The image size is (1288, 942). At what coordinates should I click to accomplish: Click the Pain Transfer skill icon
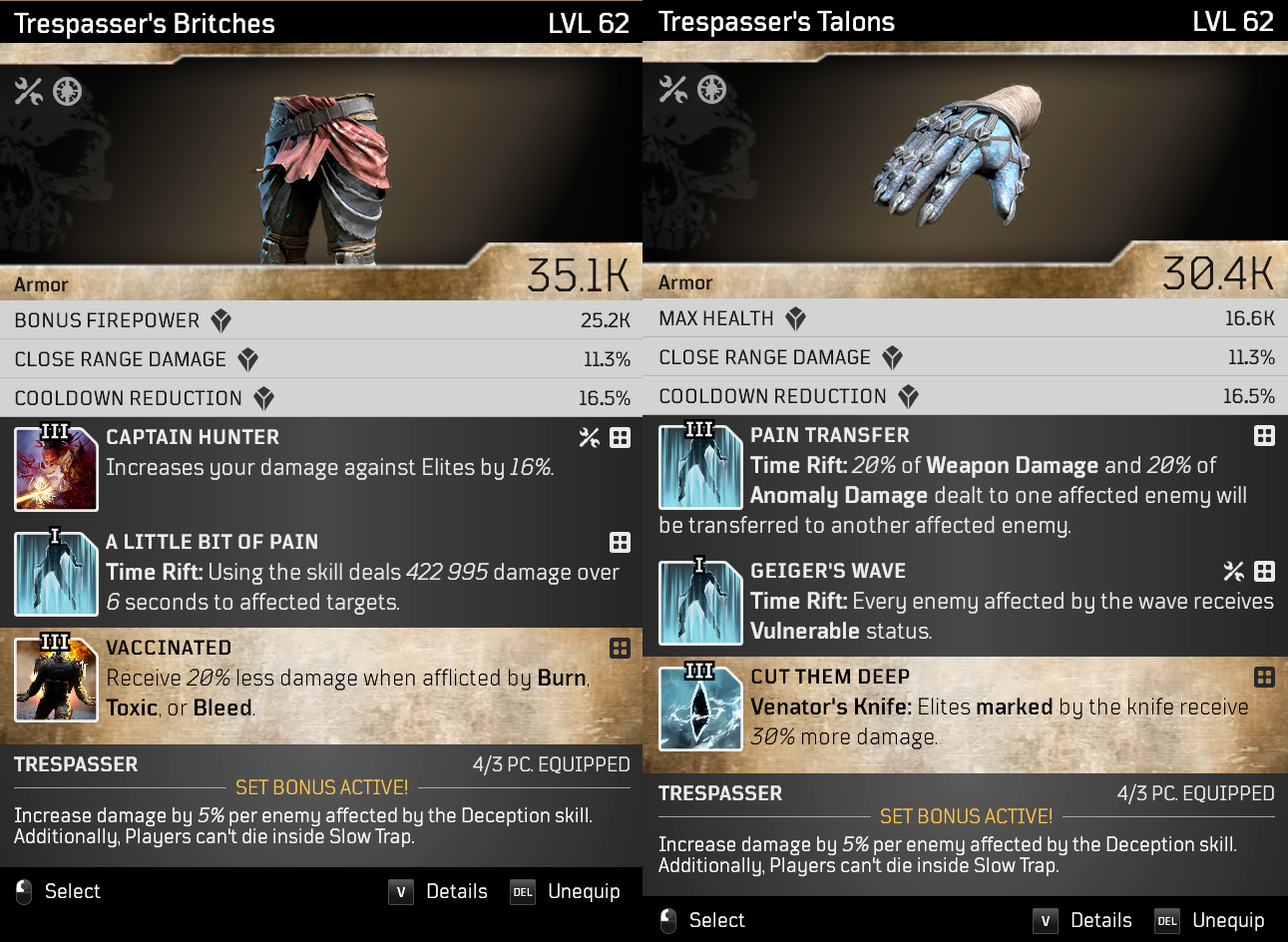tap(700, 466)
